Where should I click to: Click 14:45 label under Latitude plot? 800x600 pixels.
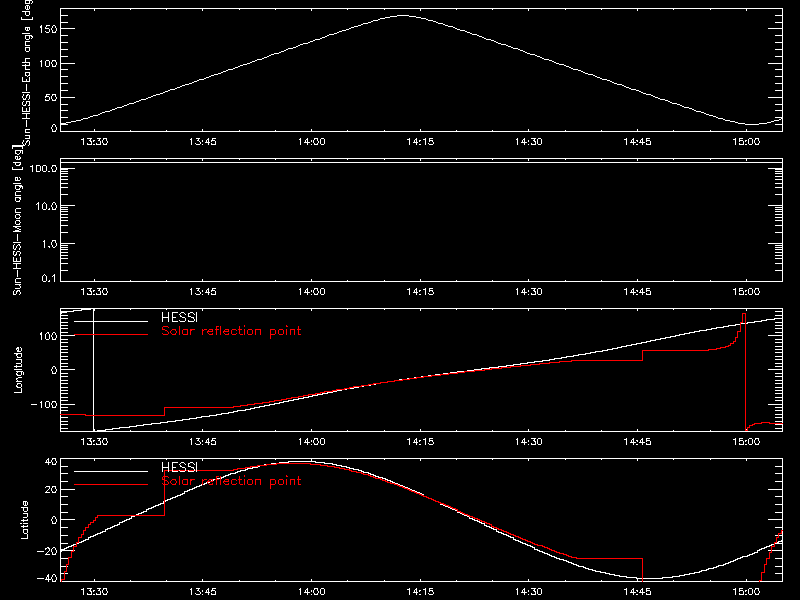(x=637, y=592)
